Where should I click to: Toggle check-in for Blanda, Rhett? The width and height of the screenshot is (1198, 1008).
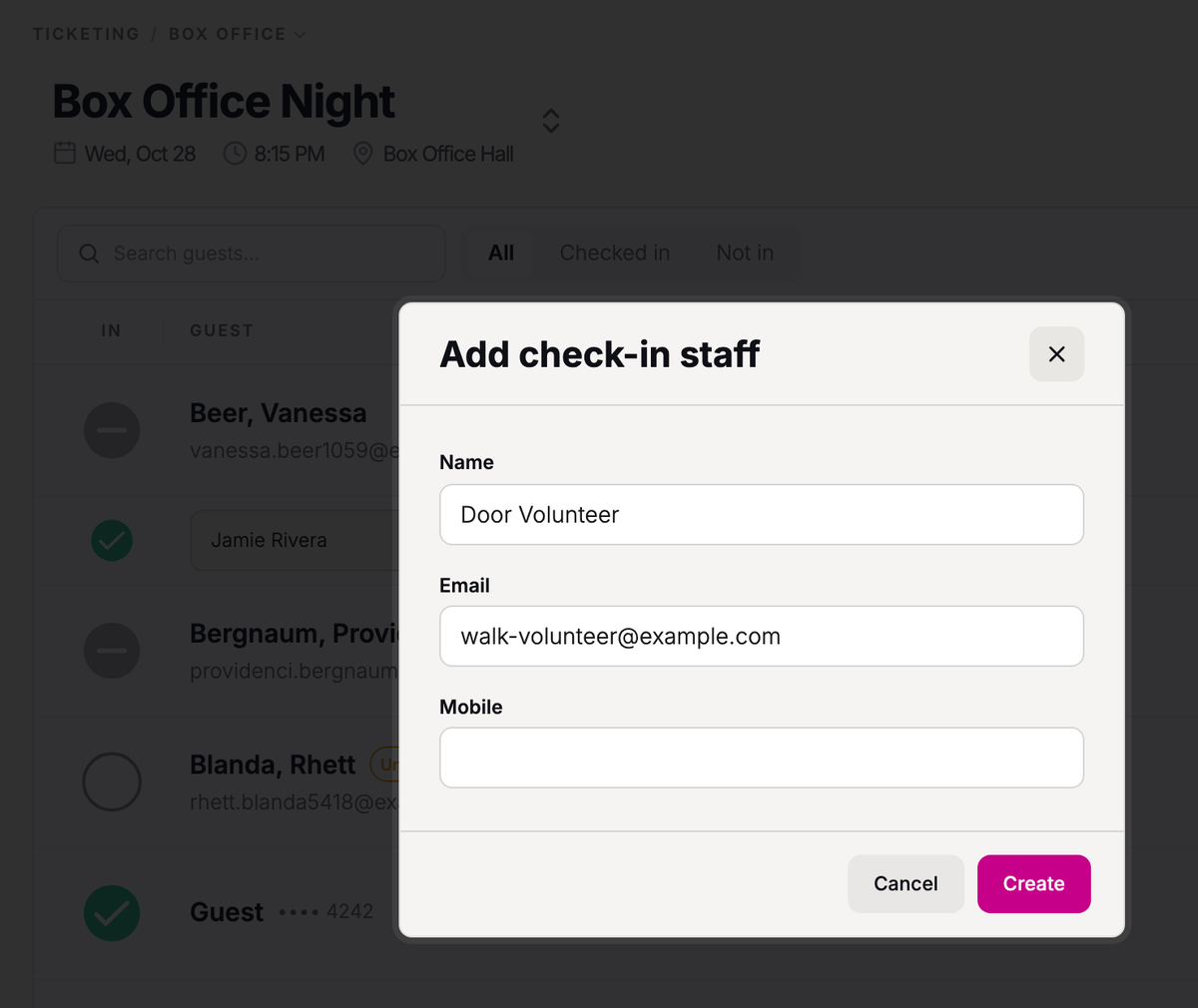tap(112, 781)
